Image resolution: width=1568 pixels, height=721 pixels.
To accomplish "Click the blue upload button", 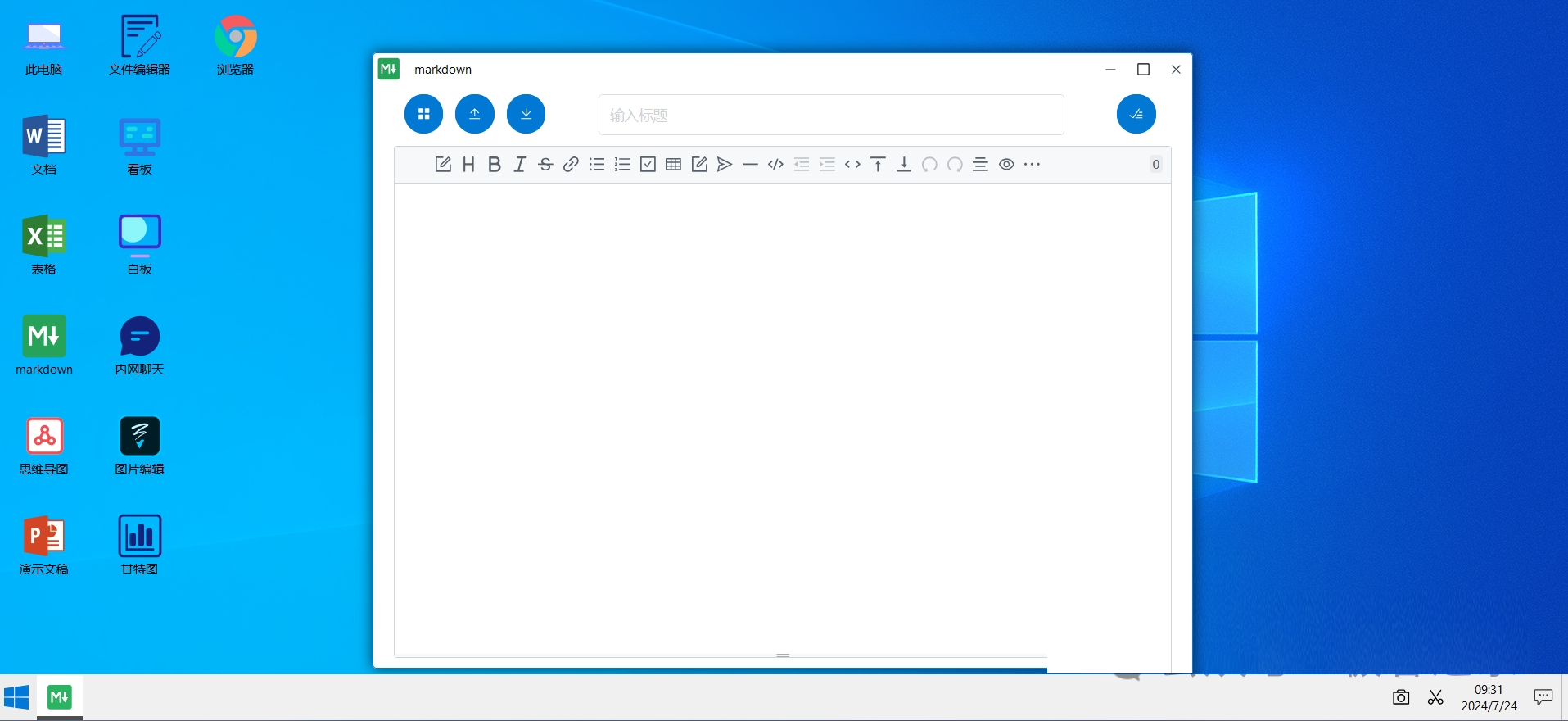I will 475,114.
